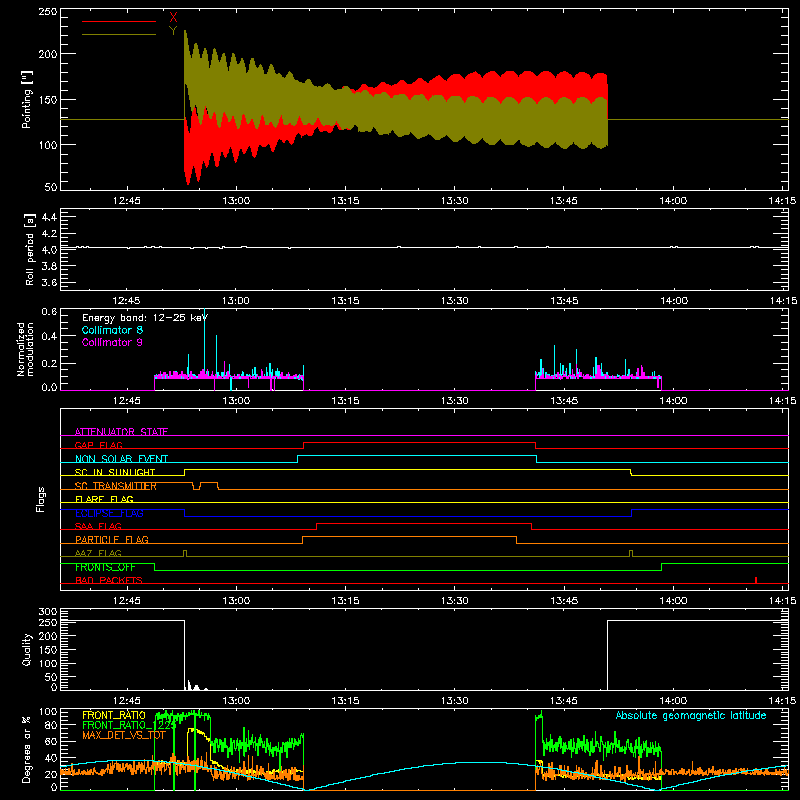The height and width of the screenshot is (800, 800).
Task: Click the Flags axis title
Action: coord(40,499)
